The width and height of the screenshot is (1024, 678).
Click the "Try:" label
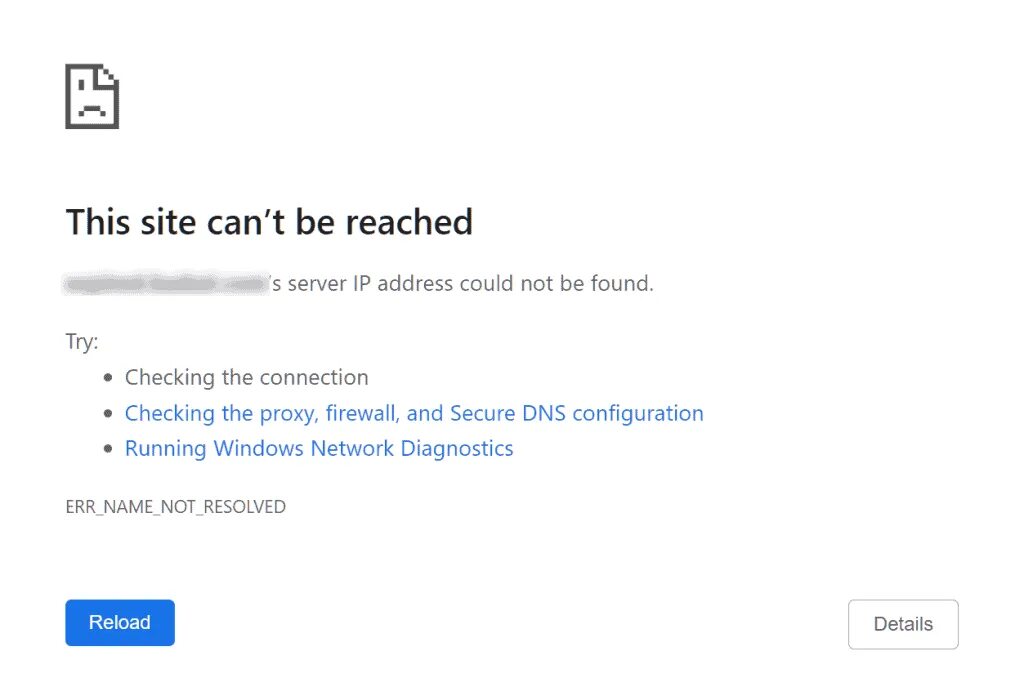(82, 342)
